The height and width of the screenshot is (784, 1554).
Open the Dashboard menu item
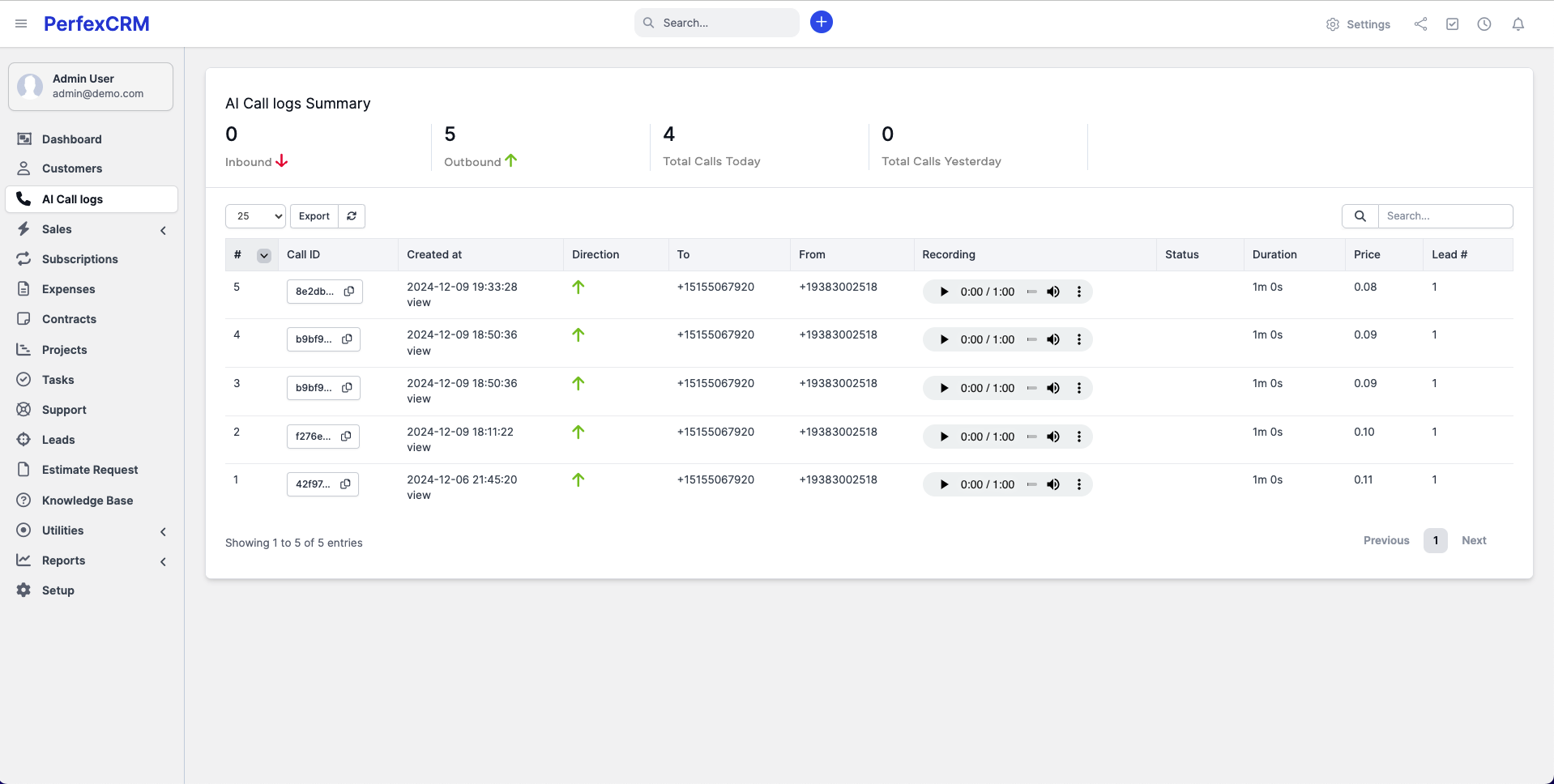pos(72,139)
